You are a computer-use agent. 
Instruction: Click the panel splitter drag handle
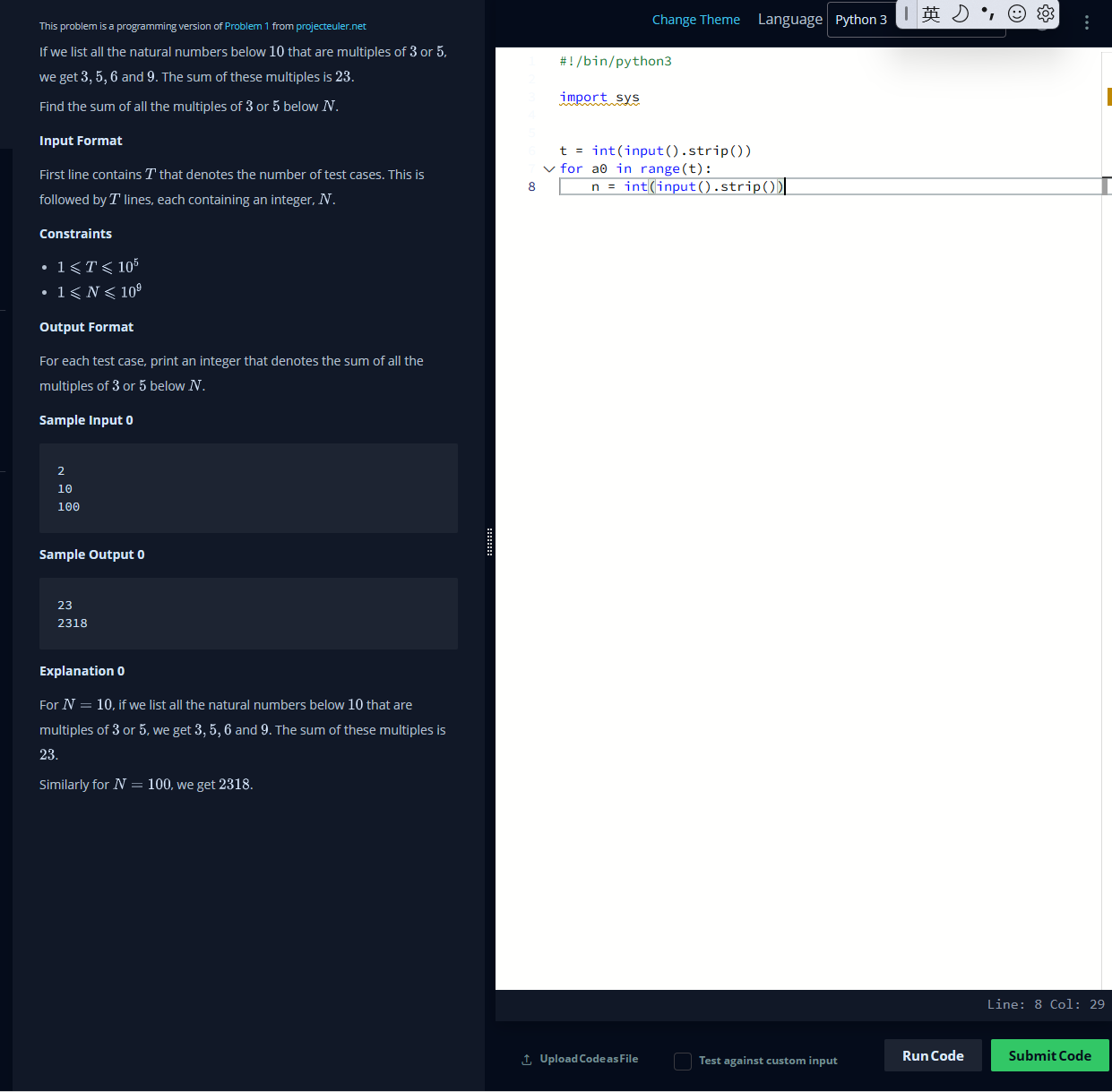(489, 542)
